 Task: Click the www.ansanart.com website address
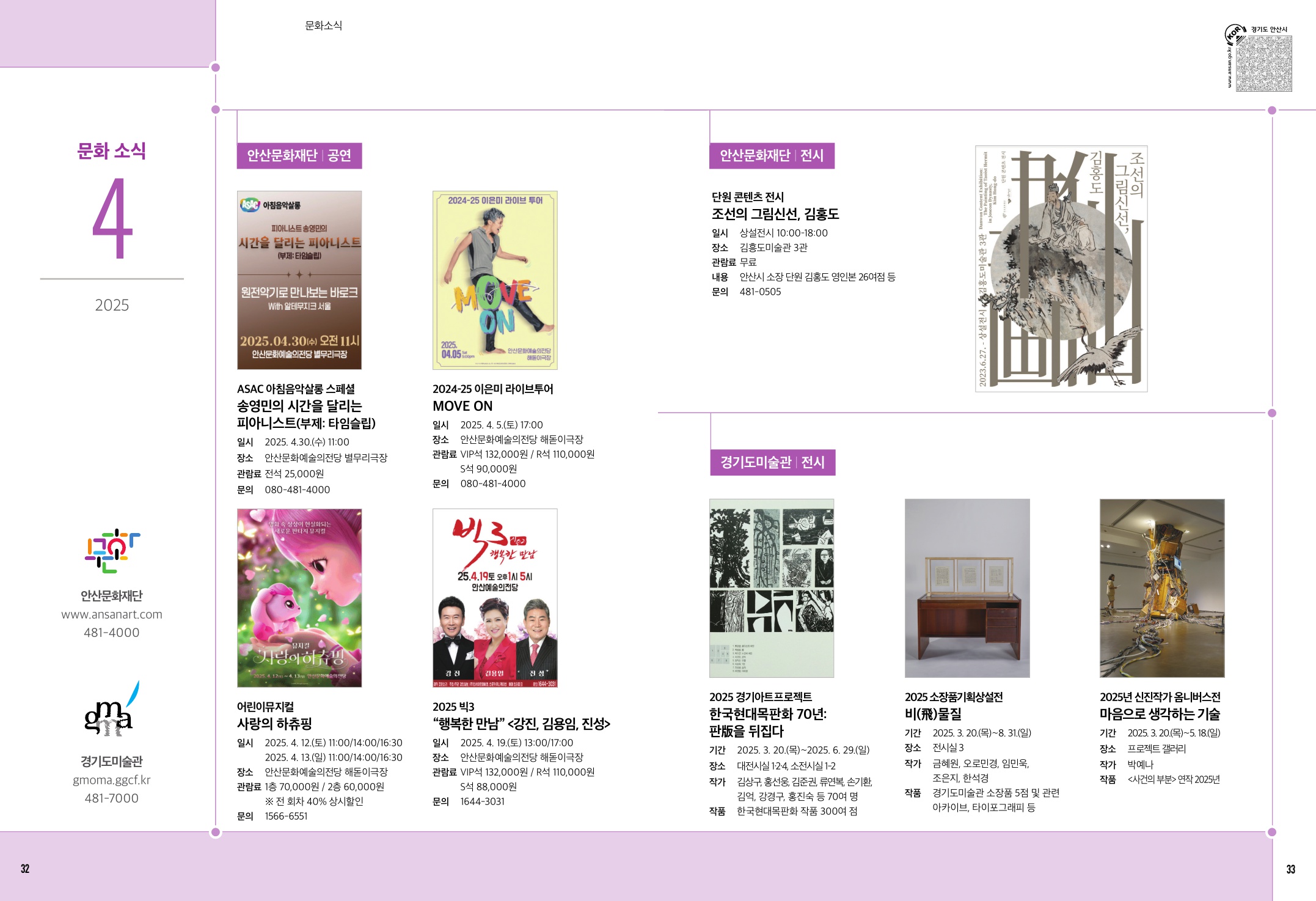click(112, 614)
